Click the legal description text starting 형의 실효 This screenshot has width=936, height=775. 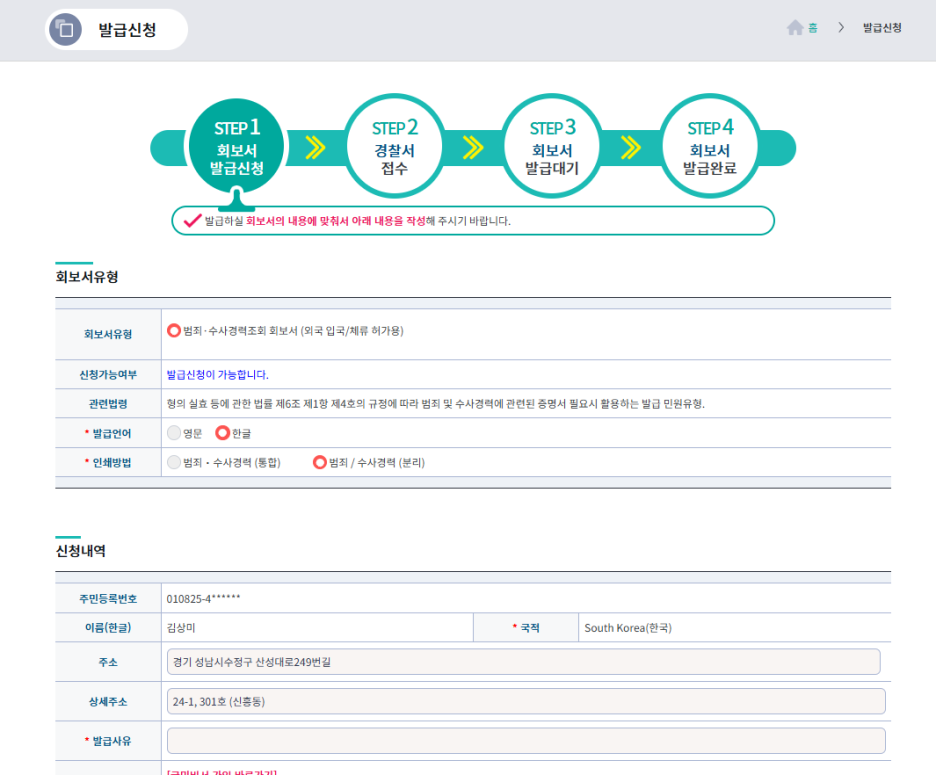pyautogui.click(x=435, y=404)
